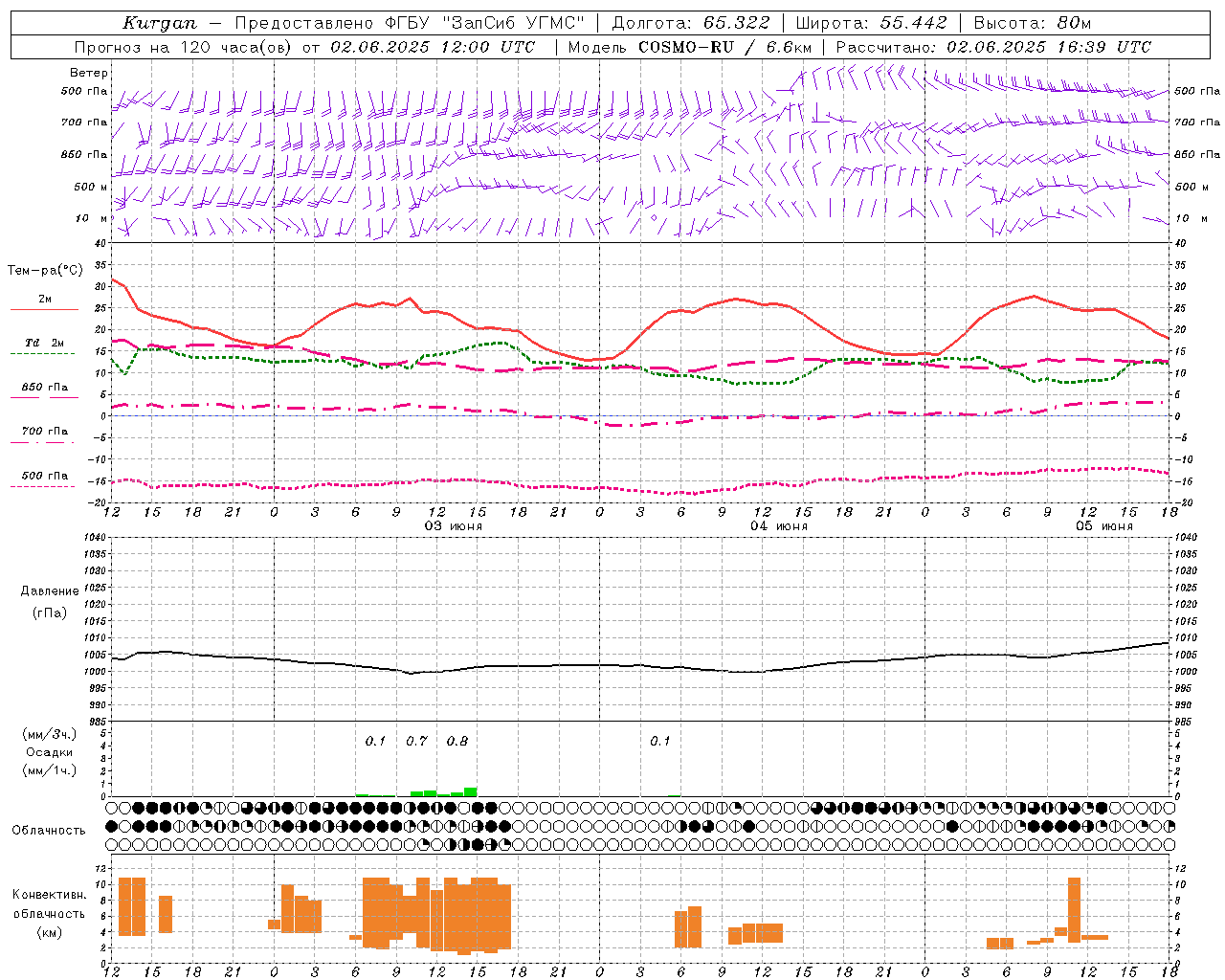Image resolution: width=1225 pixels, height=980 pixels.
Task: Select the (мм/3ч.) precipitation unit label
Action: point(49,734)
